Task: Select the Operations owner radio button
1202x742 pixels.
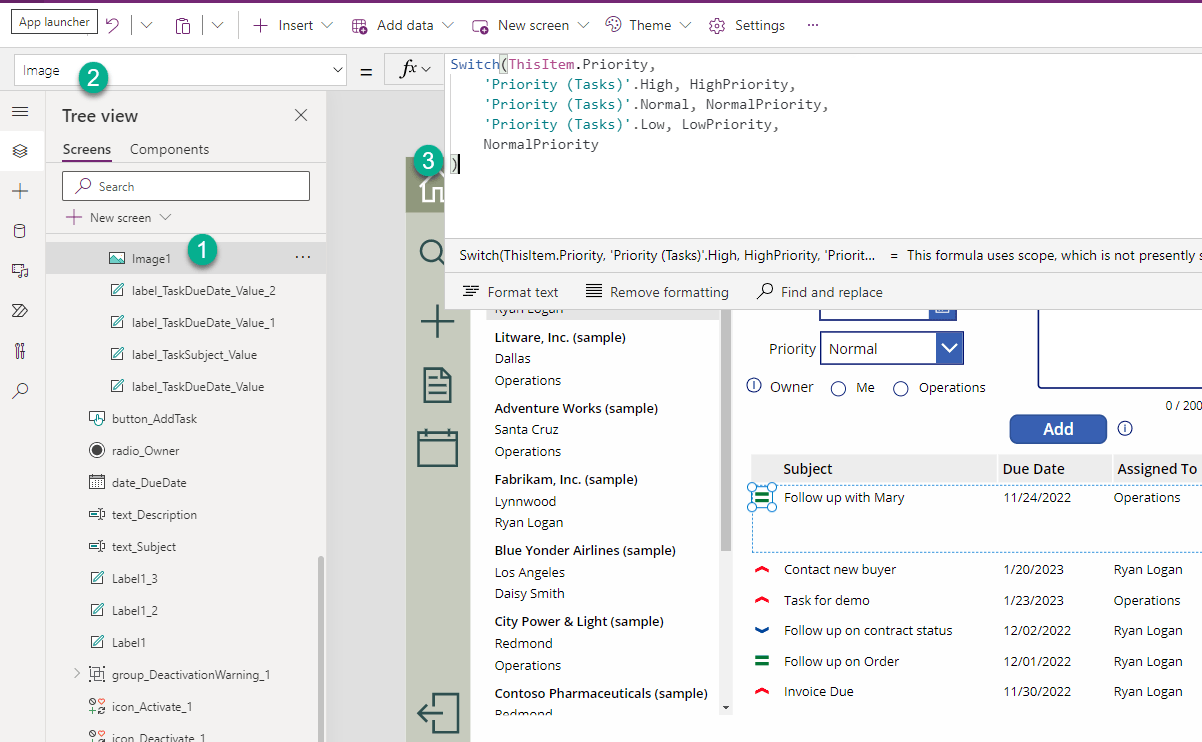Action: point(900,388)
